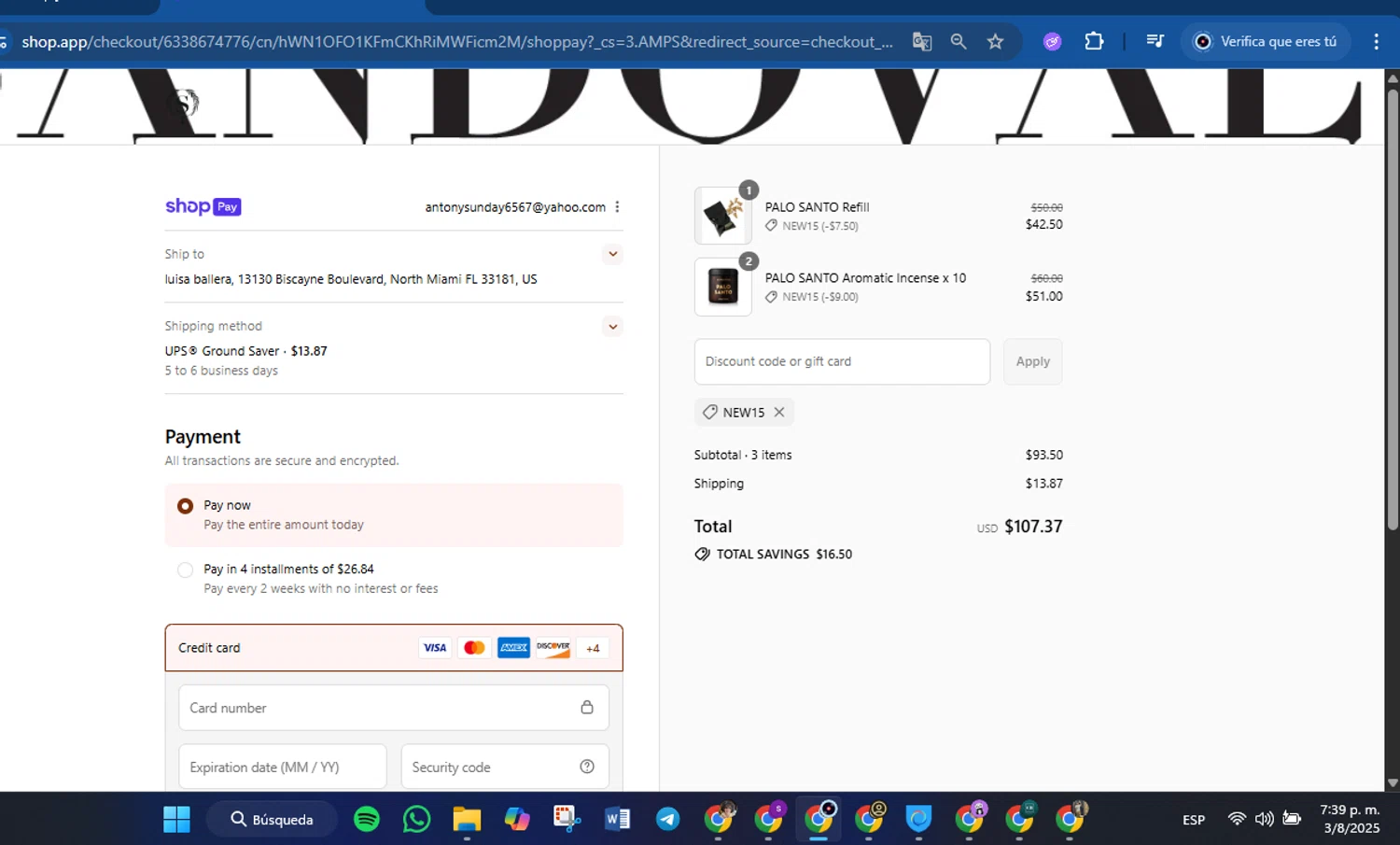Remove the NEW15 discount code
The width and height of the screenshot is (1400, 845).
[779, 412]
